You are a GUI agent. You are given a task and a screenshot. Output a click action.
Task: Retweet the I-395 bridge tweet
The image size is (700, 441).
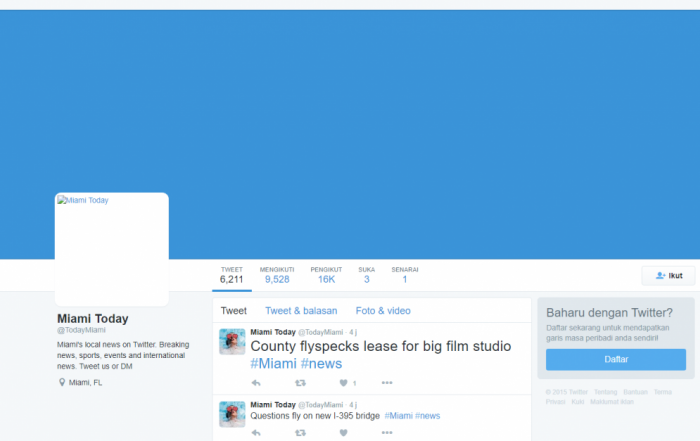[x=300, y=433]
